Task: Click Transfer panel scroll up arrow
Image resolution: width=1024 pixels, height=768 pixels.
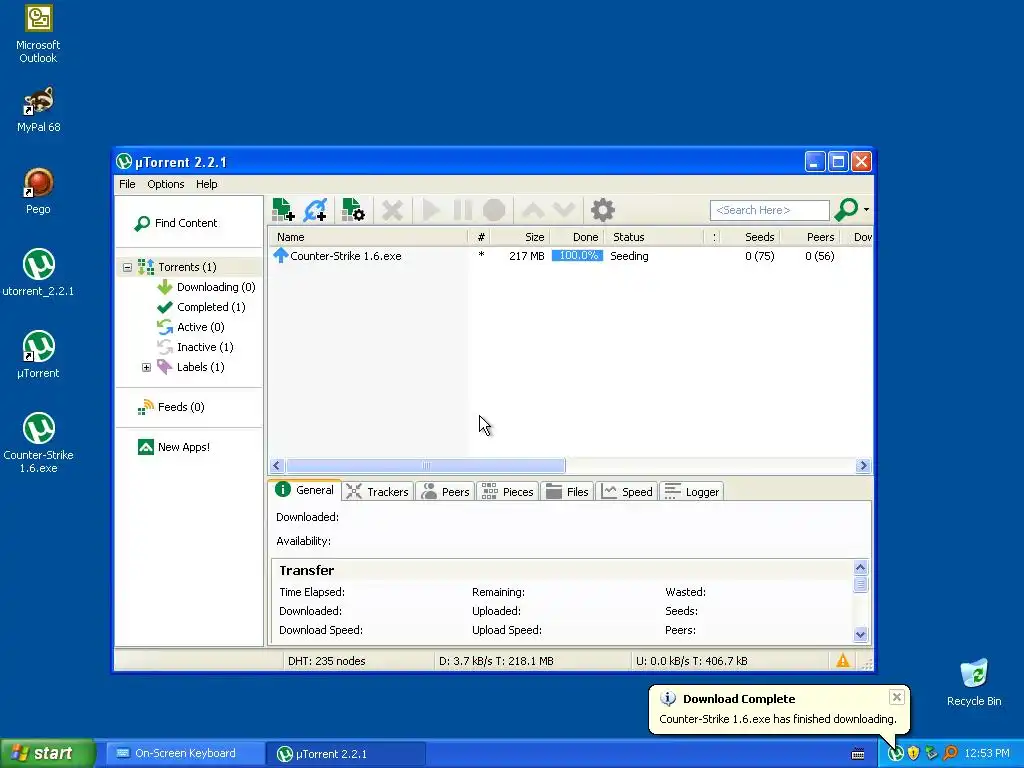Action: [x=861, y=568]
